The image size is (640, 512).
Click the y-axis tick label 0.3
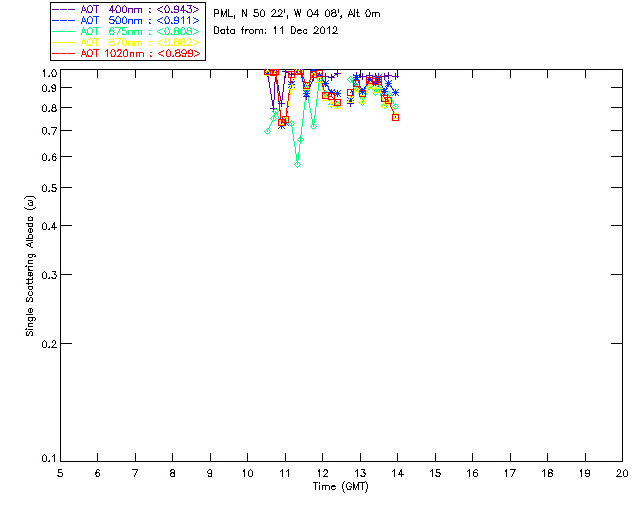[x=49, y=275]
